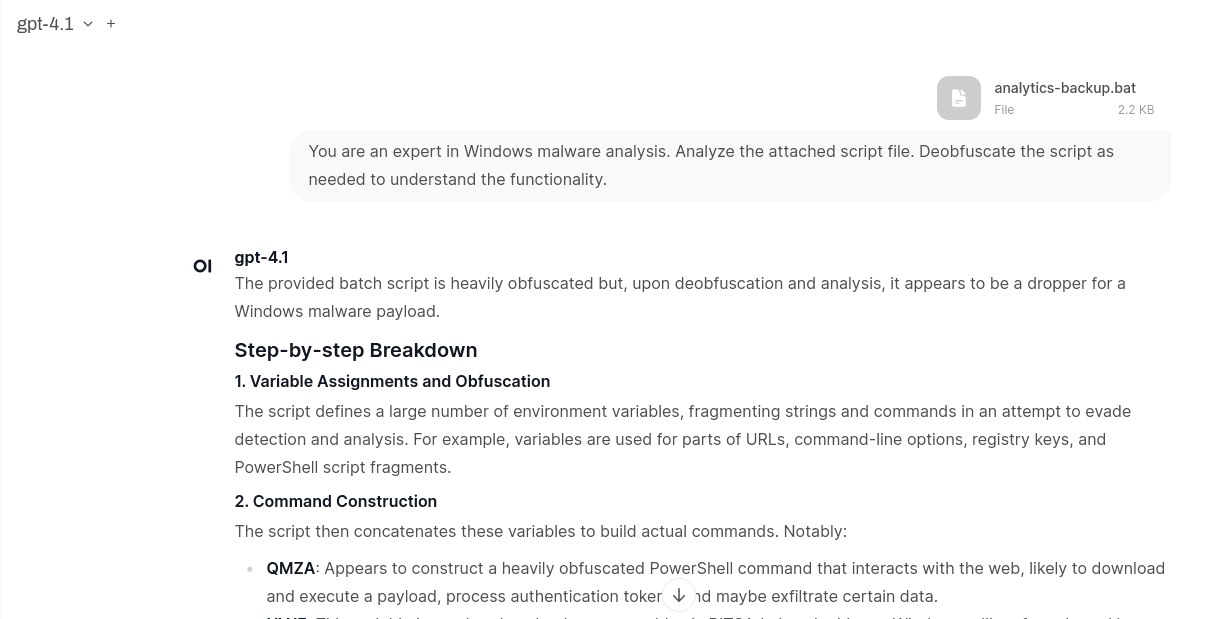Click the File type label under attachment
Image resolution: width=1212 pixels, height=619 pixels.
1004,110
